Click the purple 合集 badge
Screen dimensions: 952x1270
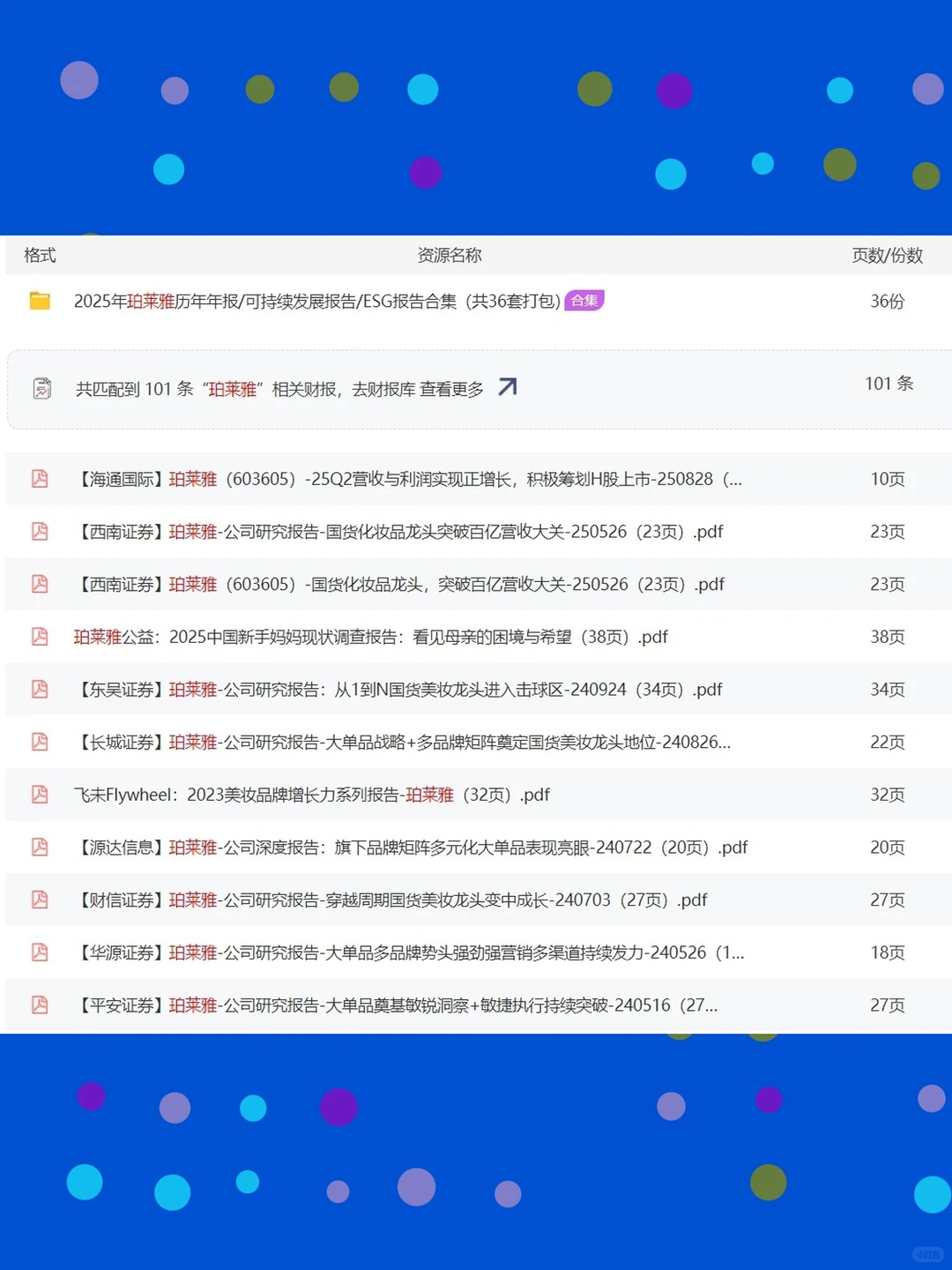(584, 301)
